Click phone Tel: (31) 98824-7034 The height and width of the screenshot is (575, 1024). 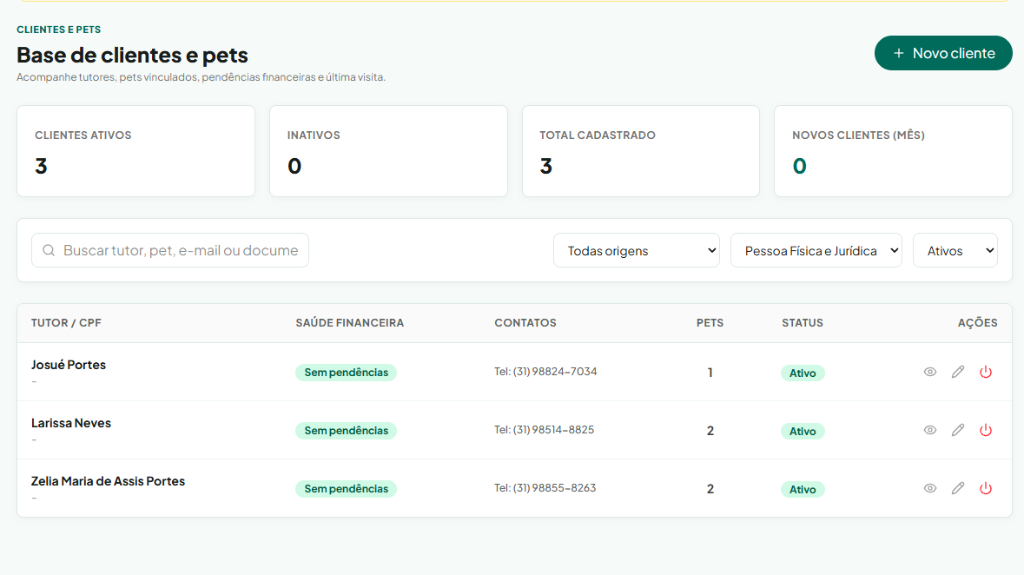[545, 371]
